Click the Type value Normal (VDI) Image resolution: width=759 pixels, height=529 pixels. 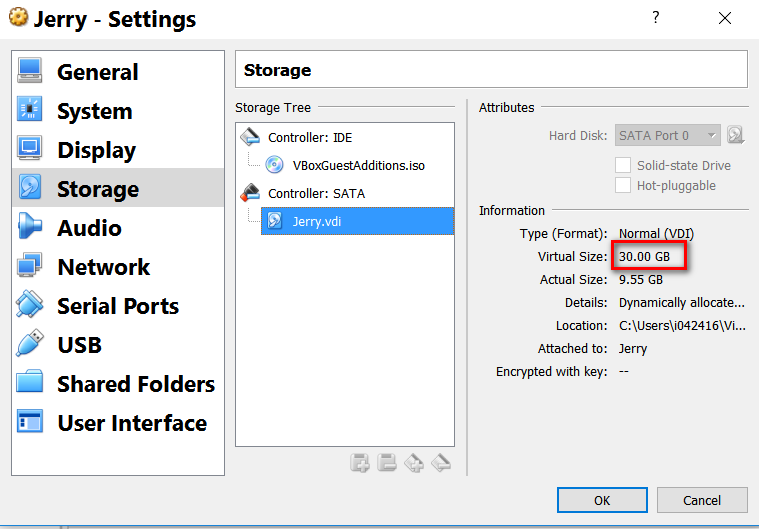(656, 234)
